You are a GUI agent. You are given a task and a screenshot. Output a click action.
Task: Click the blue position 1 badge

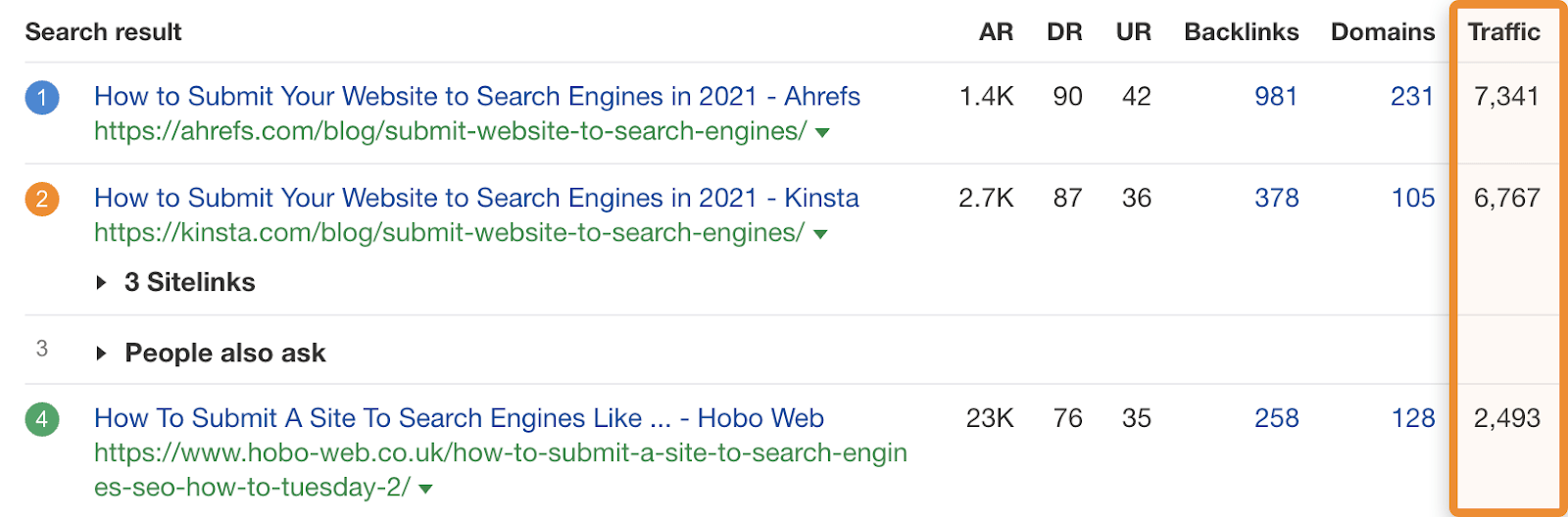(42, 98)
